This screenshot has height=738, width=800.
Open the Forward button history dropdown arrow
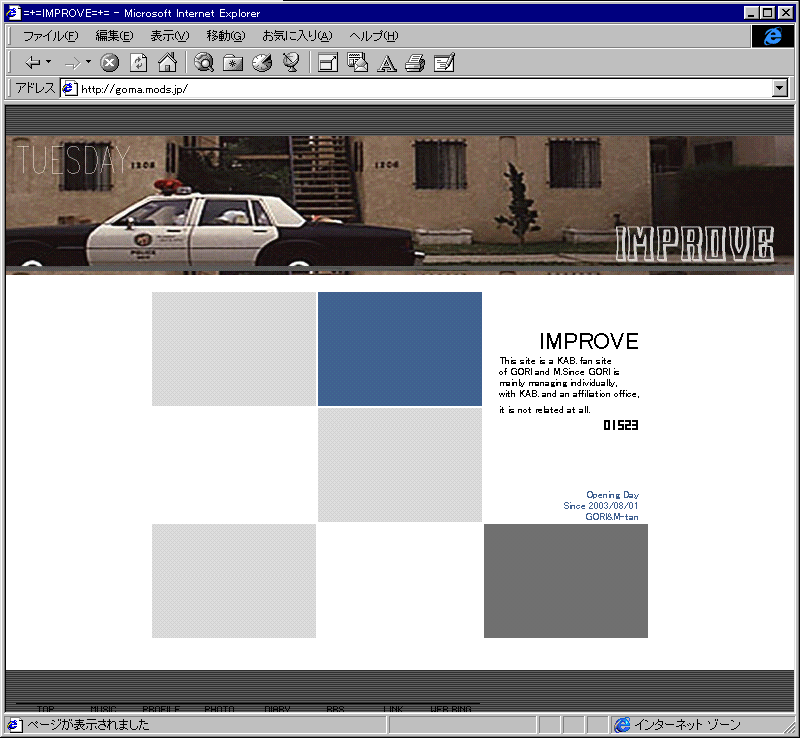point(88,62)
